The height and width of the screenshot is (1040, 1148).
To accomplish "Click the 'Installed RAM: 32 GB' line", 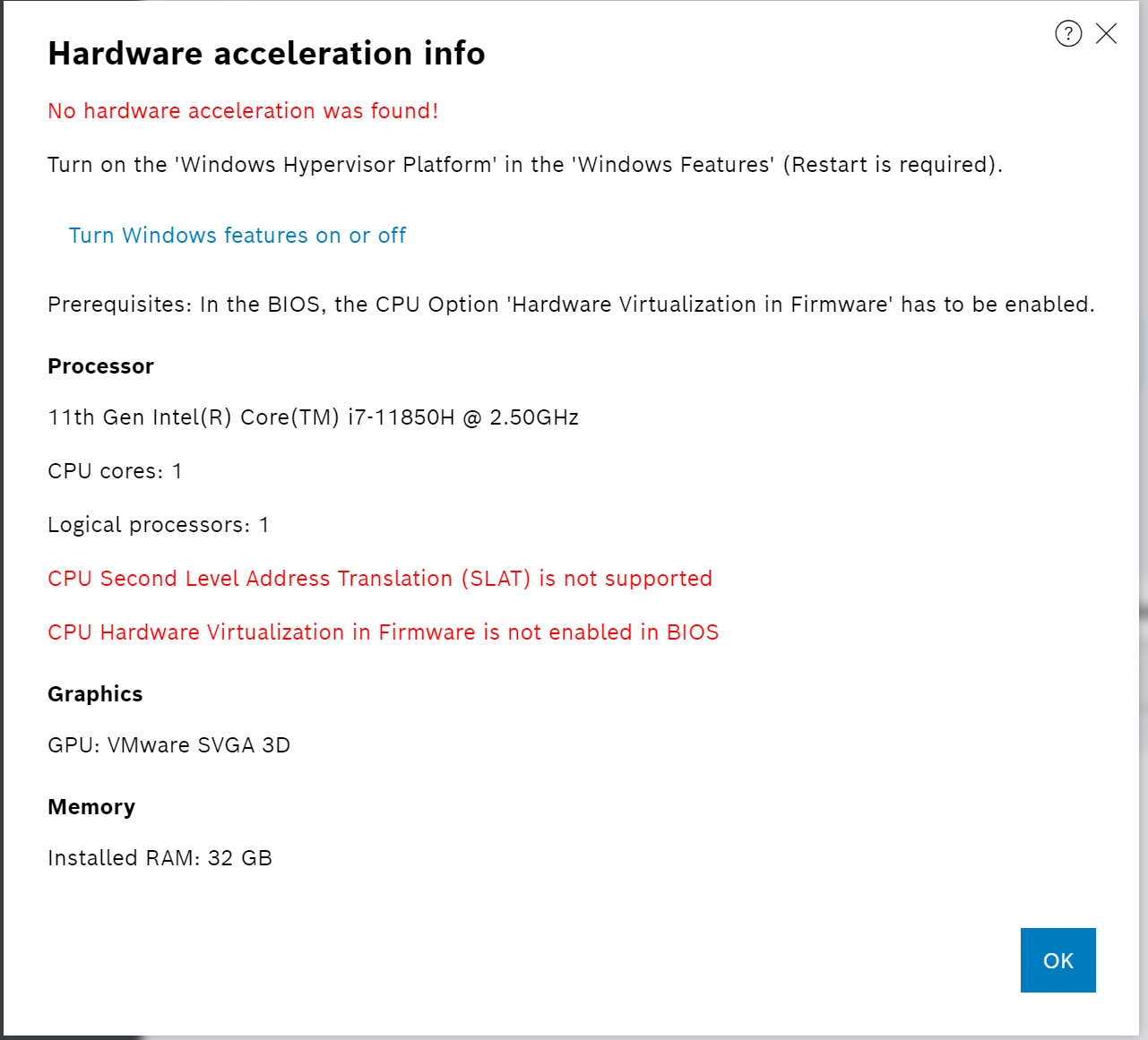I will pos(160,858).
